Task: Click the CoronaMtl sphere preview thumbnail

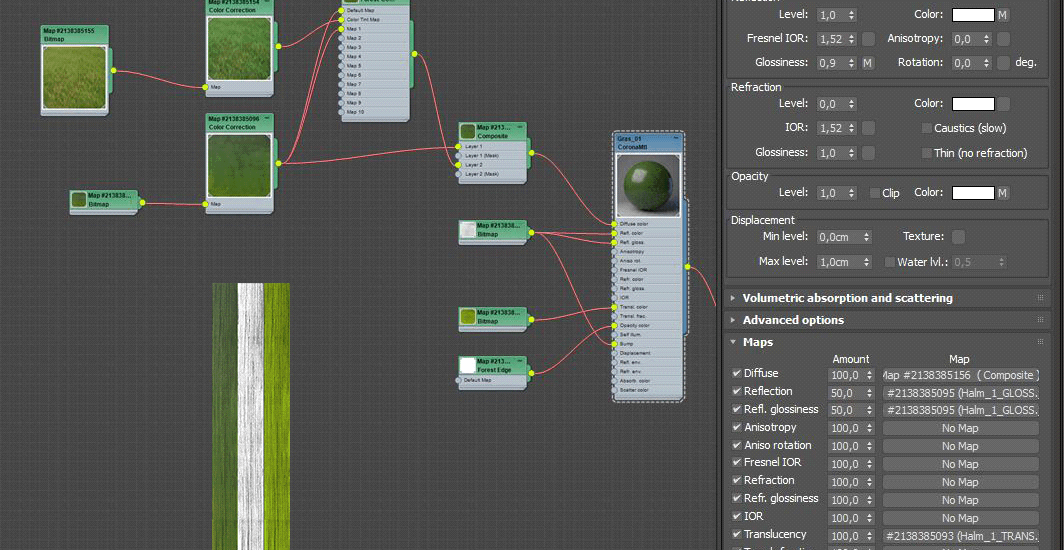Action: [648, 185]
